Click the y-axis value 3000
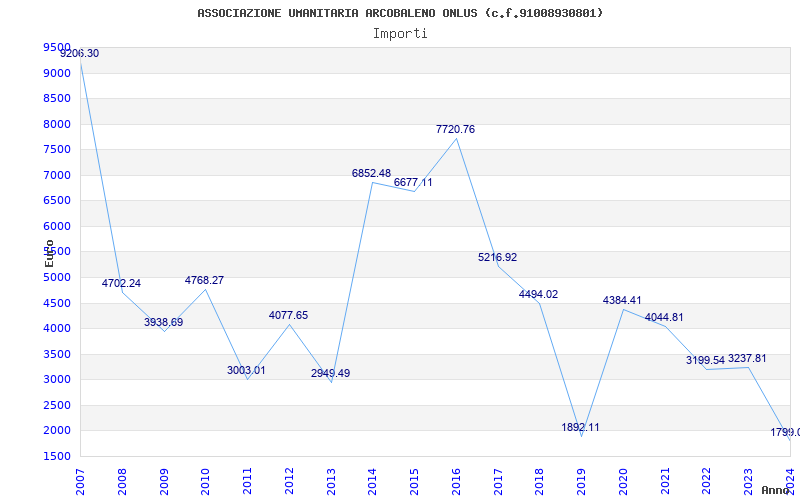 pos(57,380)
